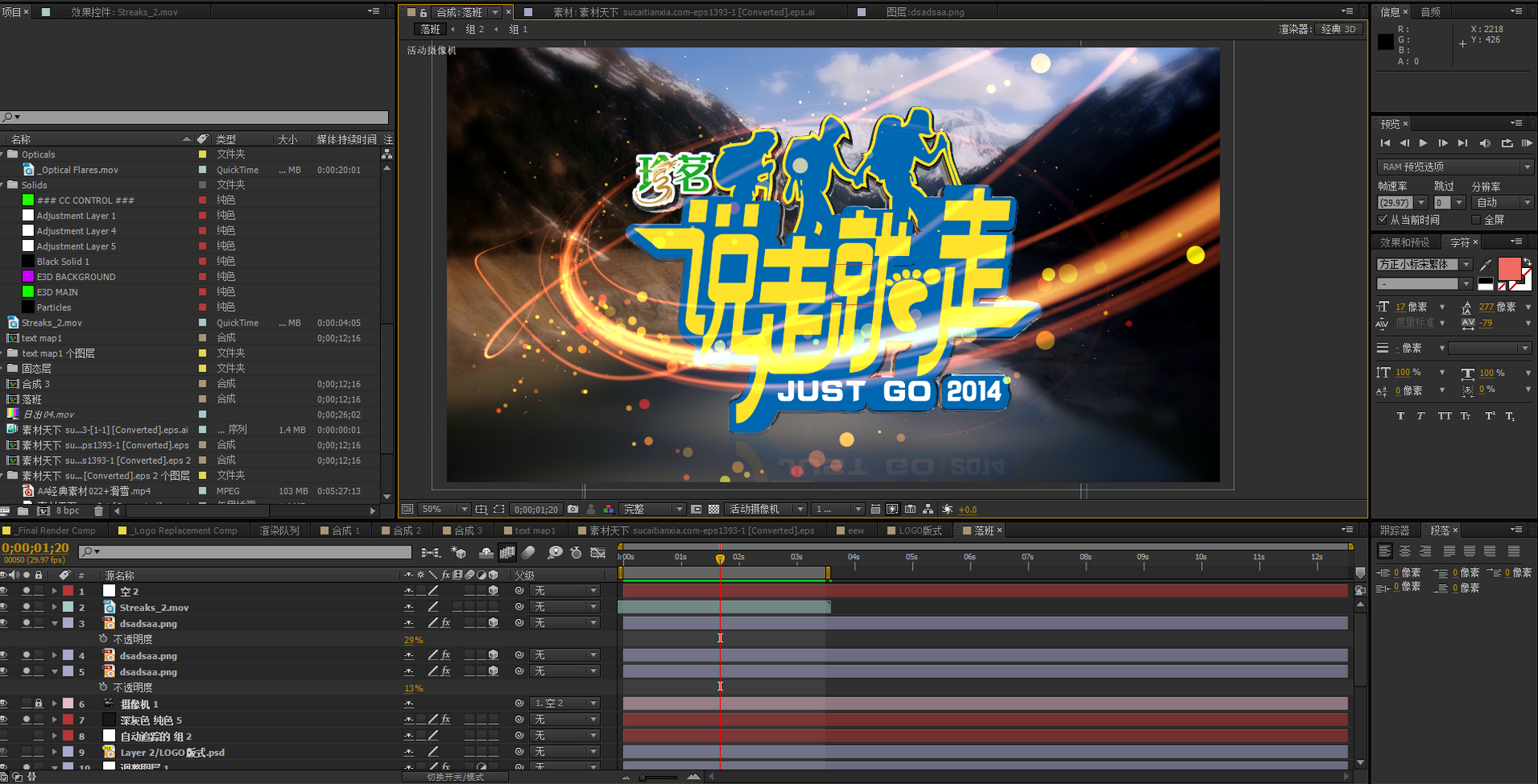Click the comp flowchart icon in viewer footer
Image resolution: width=1538 pixels, height=784 pixels.
(x=928, y=509)
